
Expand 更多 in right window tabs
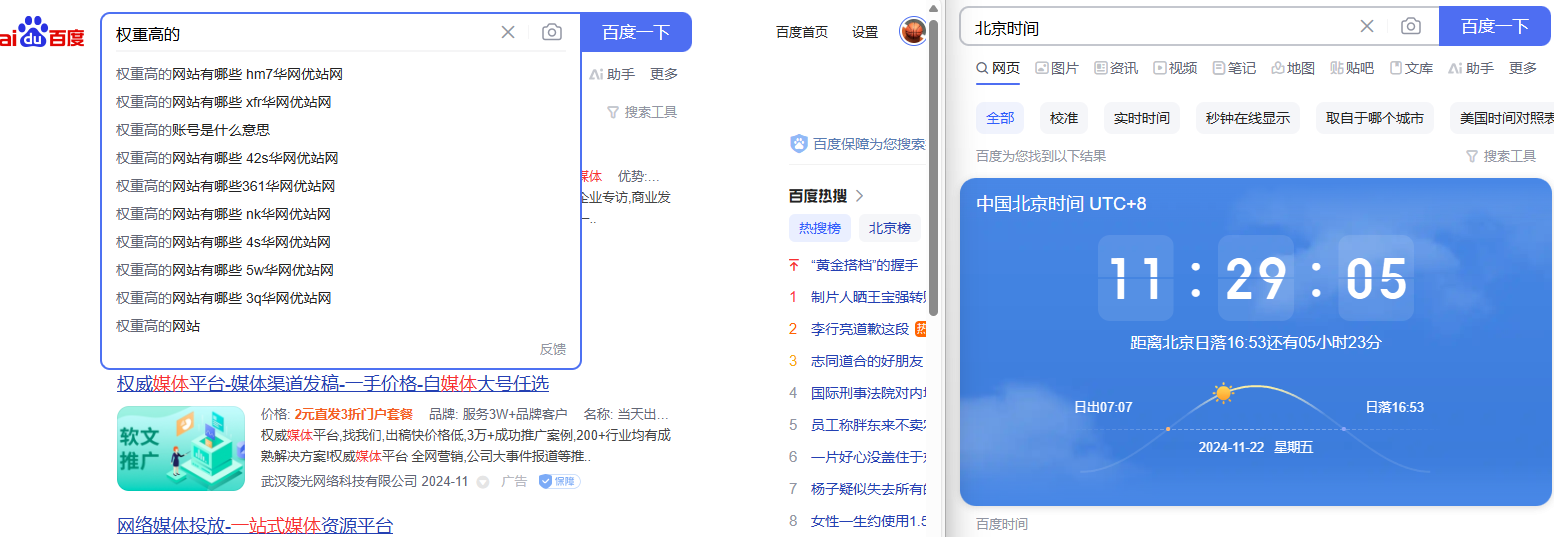1523,68
